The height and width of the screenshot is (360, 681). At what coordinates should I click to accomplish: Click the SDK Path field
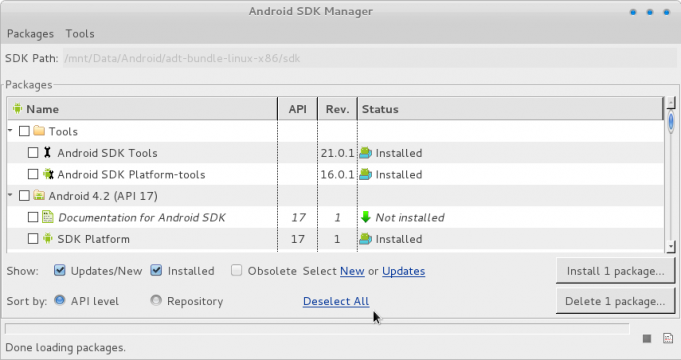click(x=370, y=58)
